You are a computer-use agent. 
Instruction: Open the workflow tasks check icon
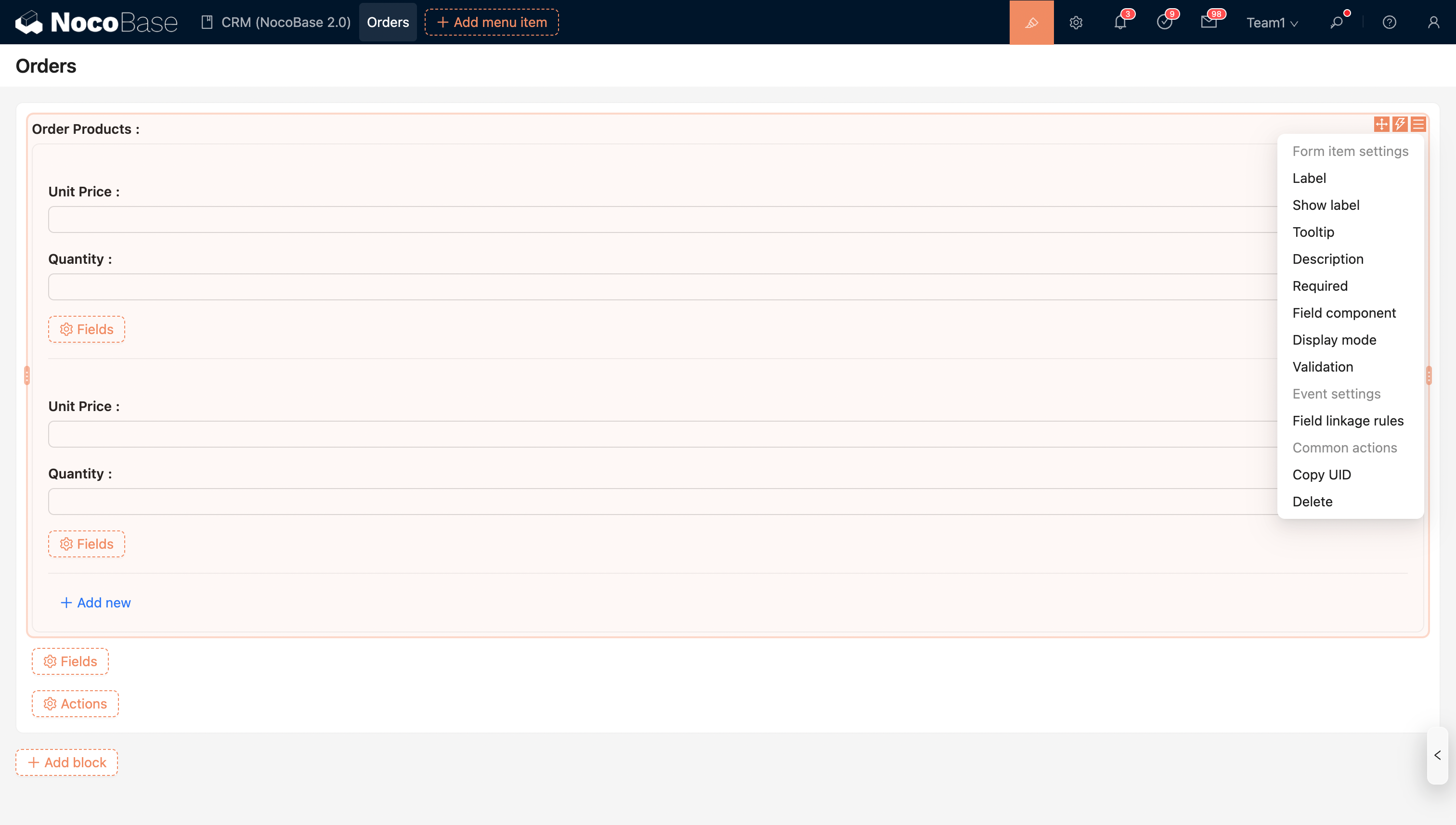click(1164, 22)
